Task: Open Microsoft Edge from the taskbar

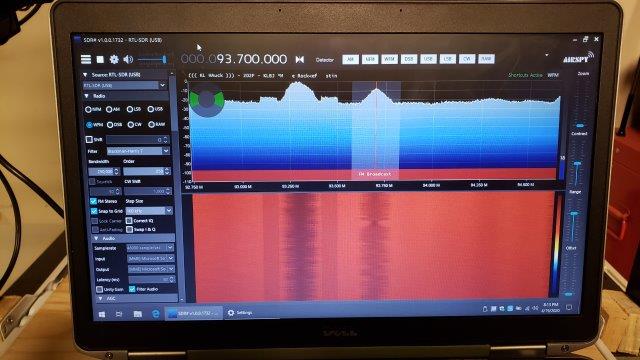Action: tap(156, 313)
